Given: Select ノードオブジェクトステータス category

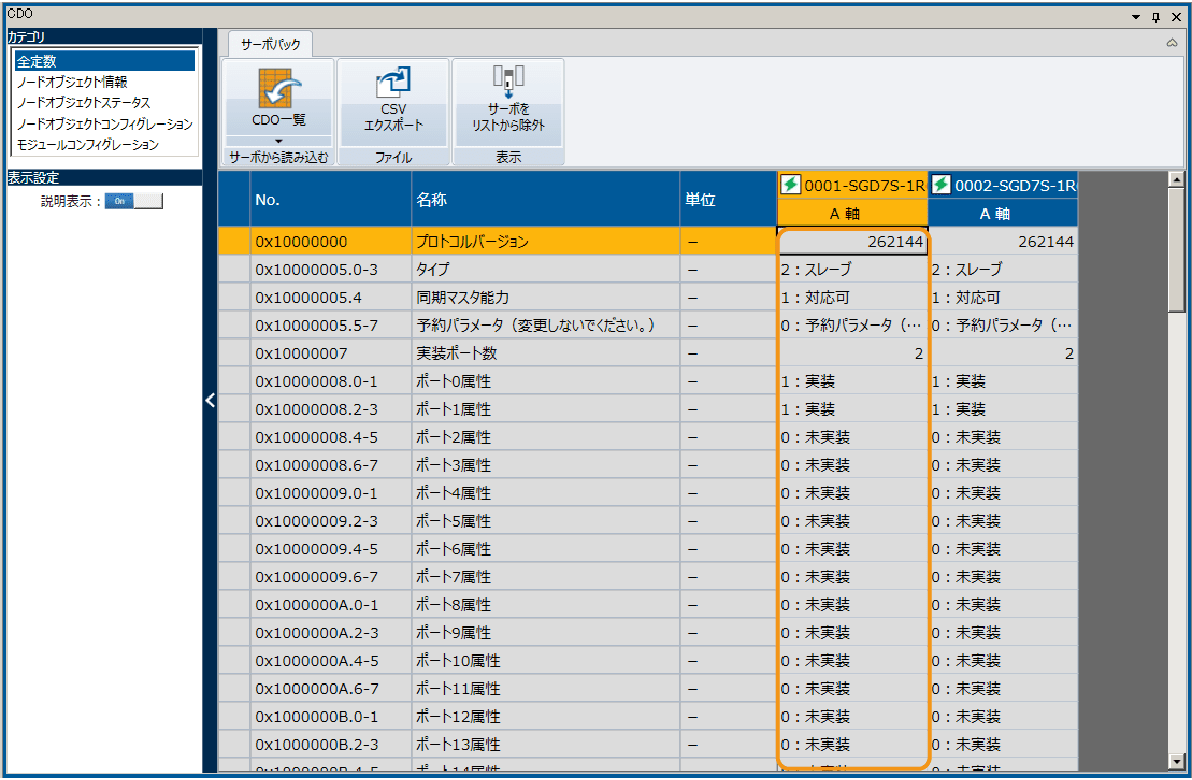Looking at the screenshot, I should tap(83, 103).
